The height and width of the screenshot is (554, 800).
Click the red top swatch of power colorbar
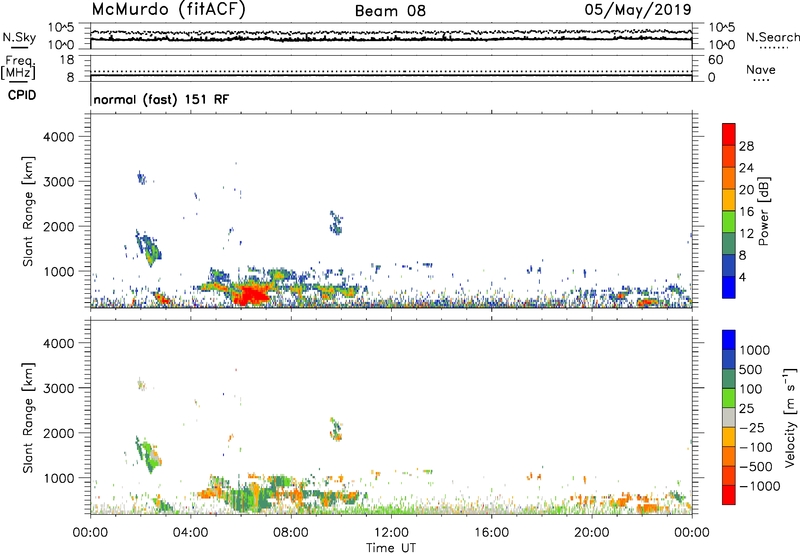(729, 134)
